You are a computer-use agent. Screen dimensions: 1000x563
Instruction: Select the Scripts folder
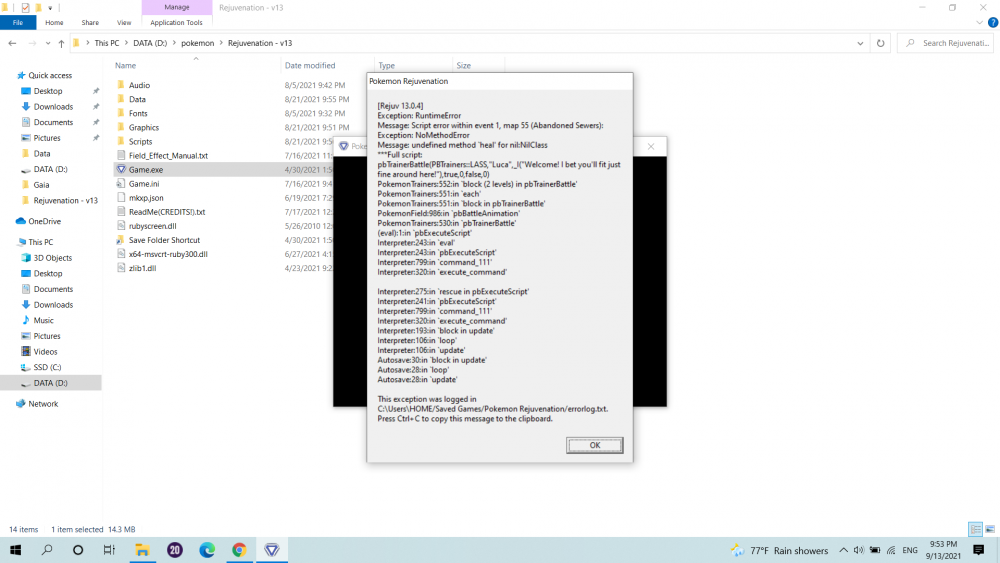click(x=140, y=142)
